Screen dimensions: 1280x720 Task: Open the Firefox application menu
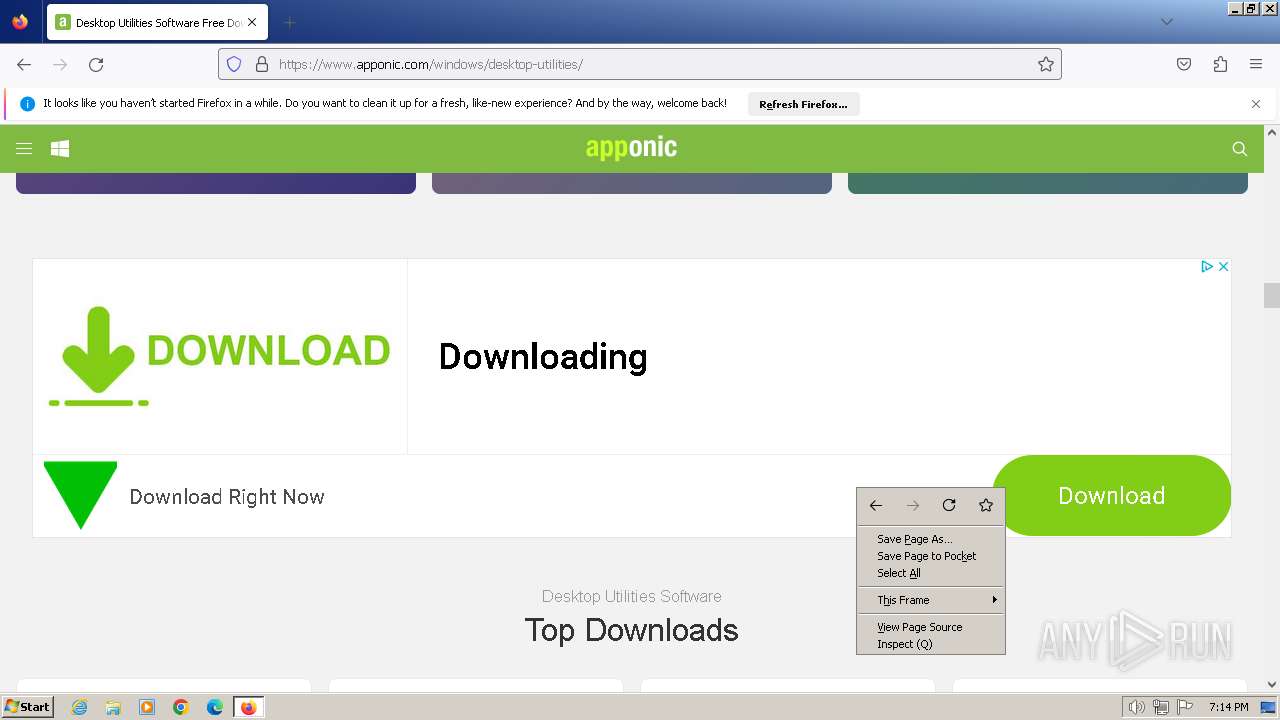pos(1256,64)
